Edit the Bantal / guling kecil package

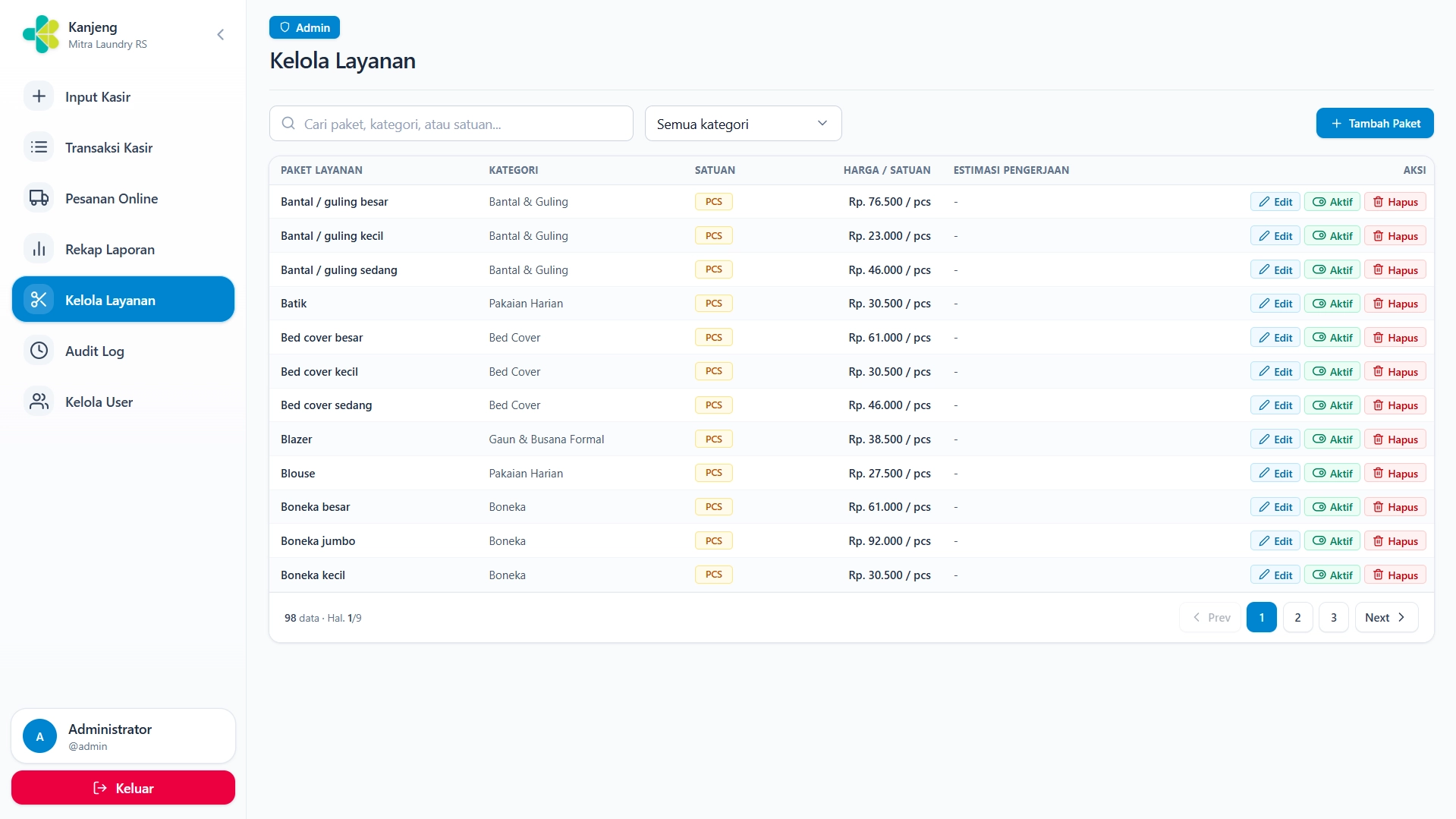1275,235
